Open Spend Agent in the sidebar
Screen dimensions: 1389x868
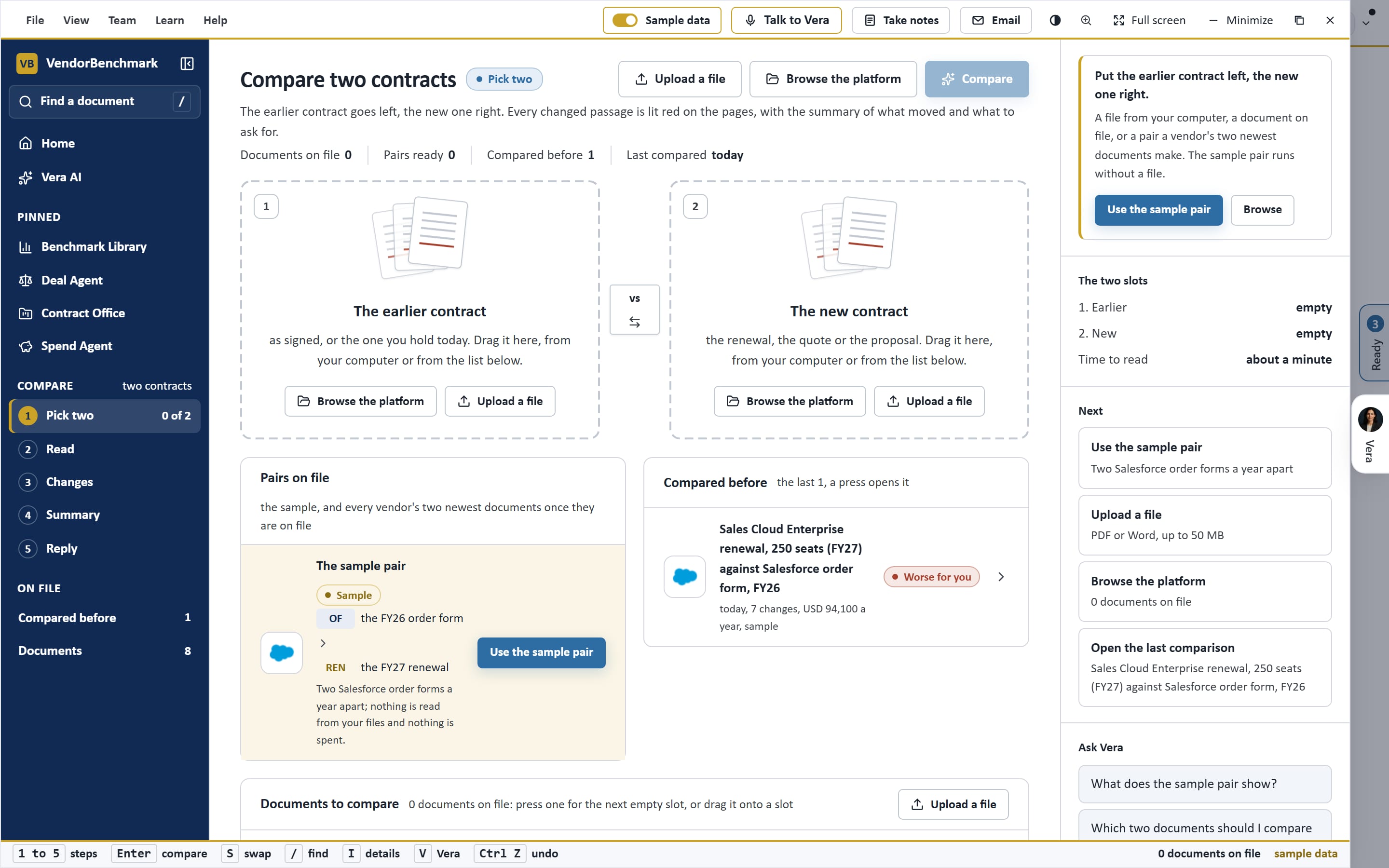105,346
